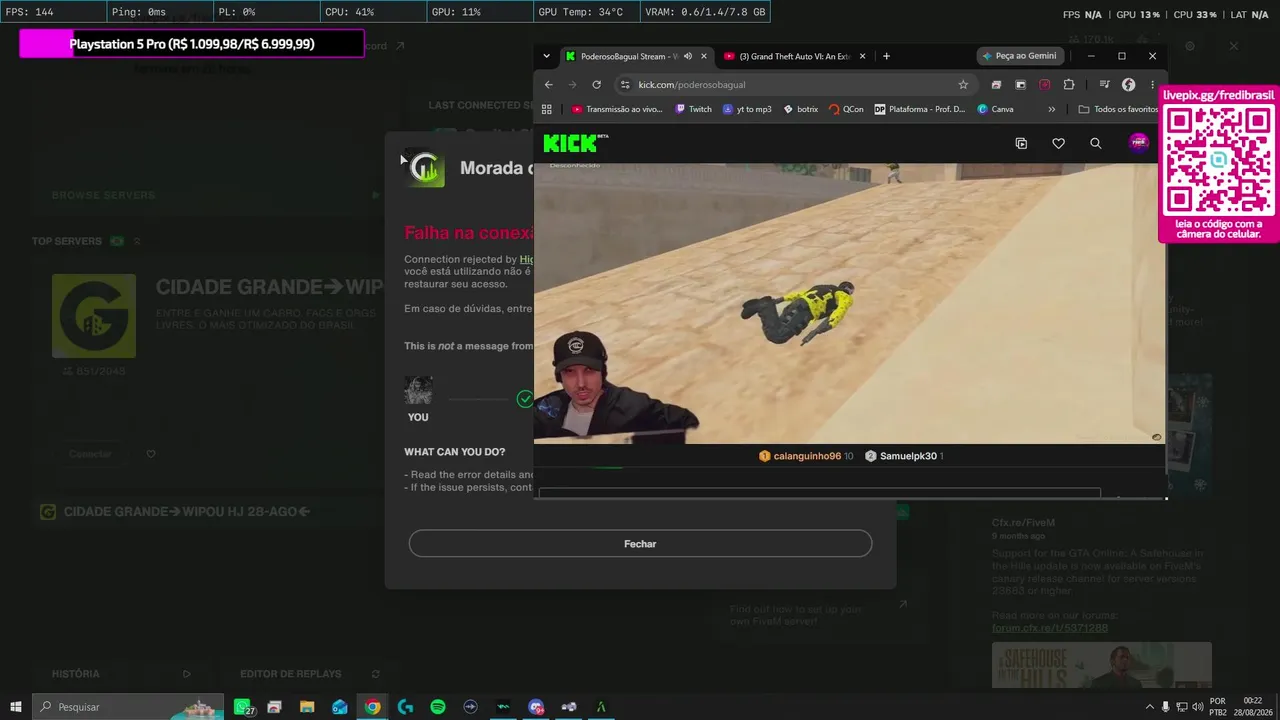This screenshot has width=1280, height=720.
Task: Open a new Chrome tab
Action: (x=886, y=56)
